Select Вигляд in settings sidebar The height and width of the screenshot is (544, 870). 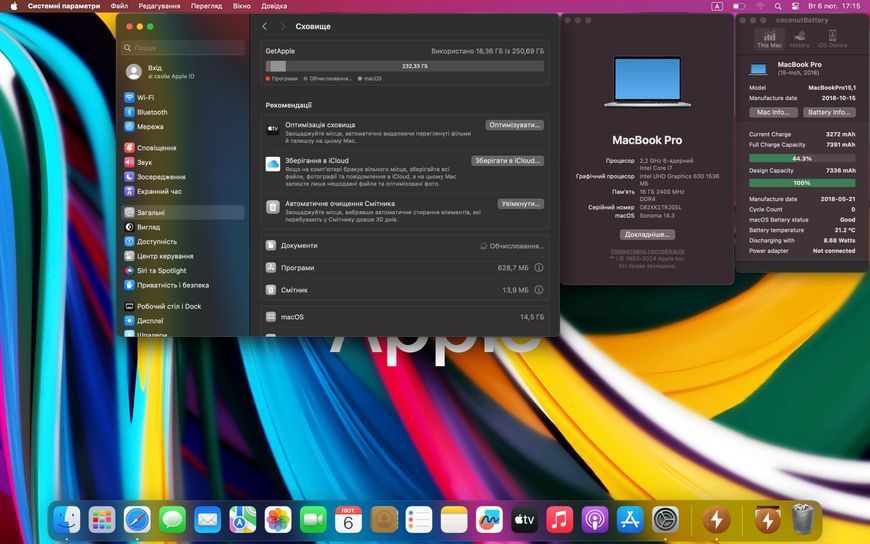tap(183, 227)
